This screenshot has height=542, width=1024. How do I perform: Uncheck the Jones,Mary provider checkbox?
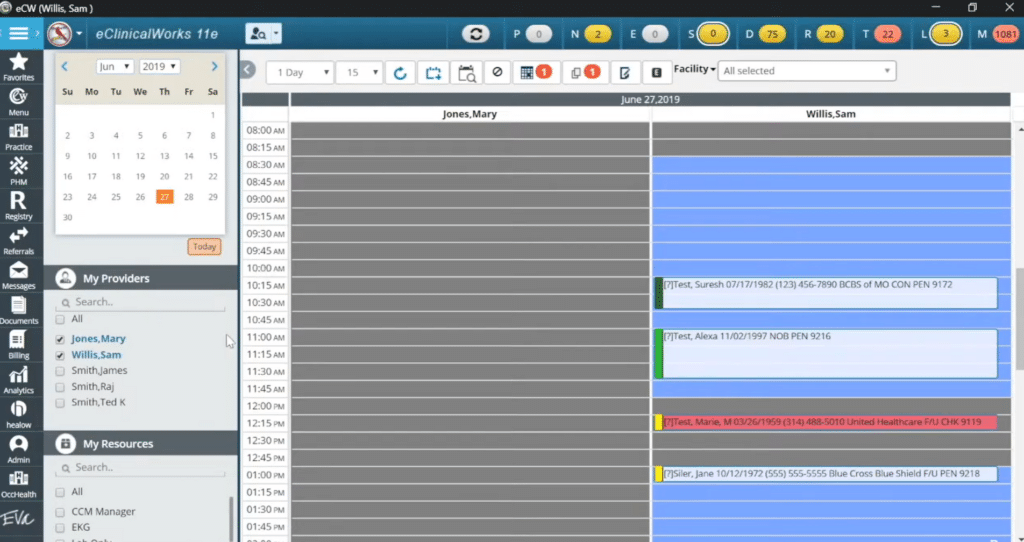point(60,340)
